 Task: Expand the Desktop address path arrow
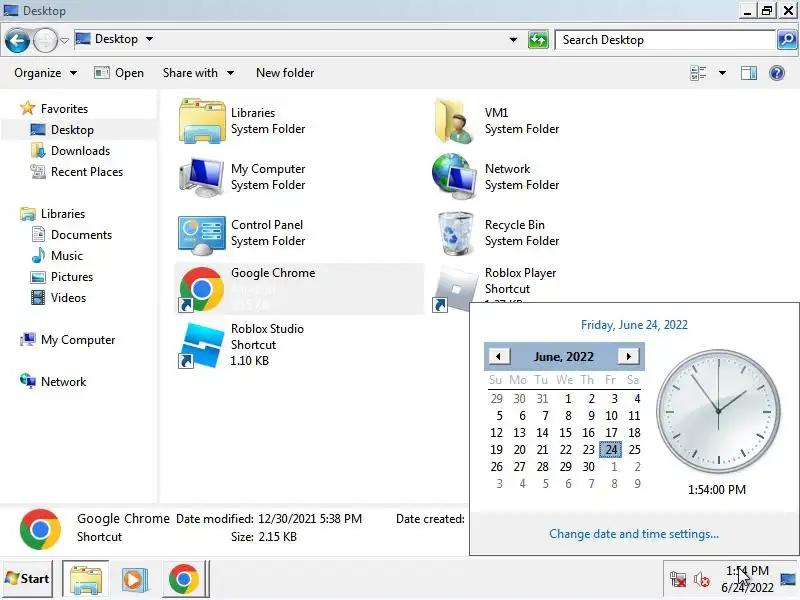point(149,39)
